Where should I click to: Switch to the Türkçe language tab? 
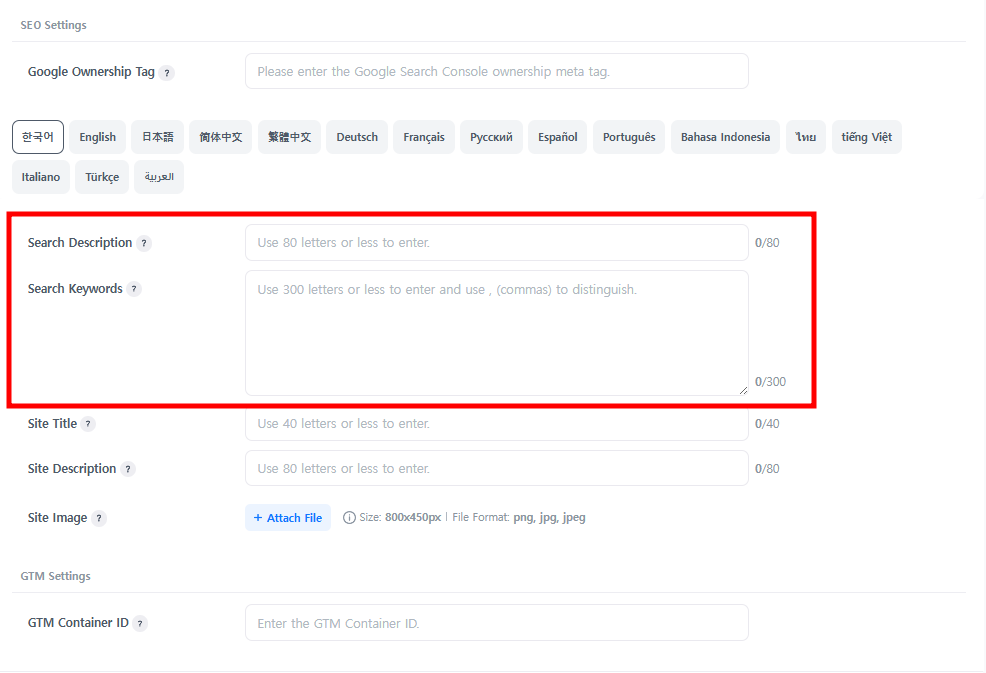[x=102, y=177]
